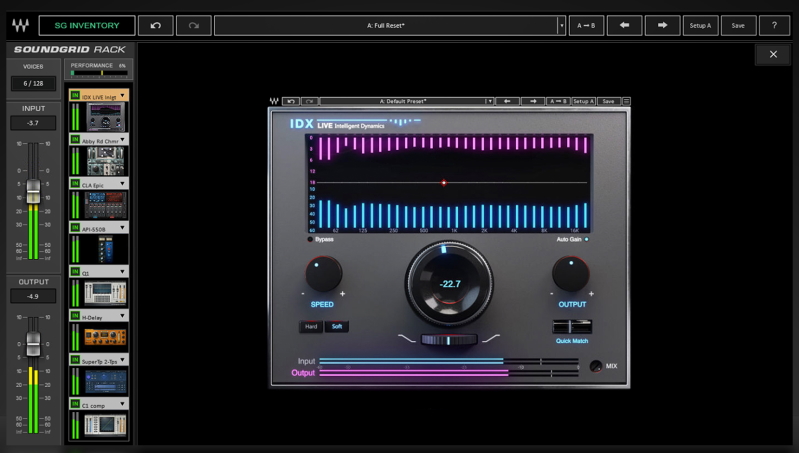Click the Waves logo in IDX plugin bar

pos(274,101)
